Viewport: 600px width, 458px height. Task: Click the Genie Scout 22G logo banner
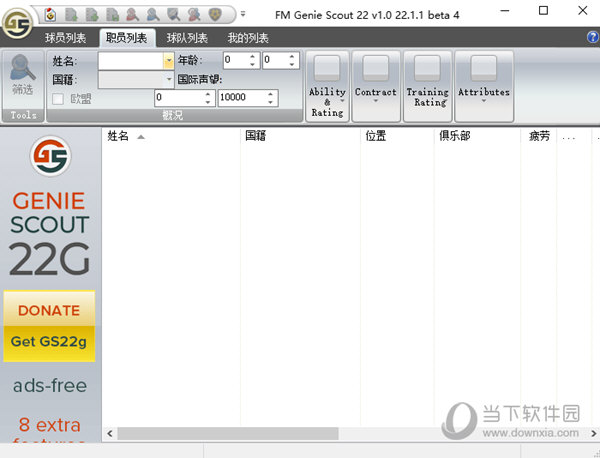coord(50,207)
